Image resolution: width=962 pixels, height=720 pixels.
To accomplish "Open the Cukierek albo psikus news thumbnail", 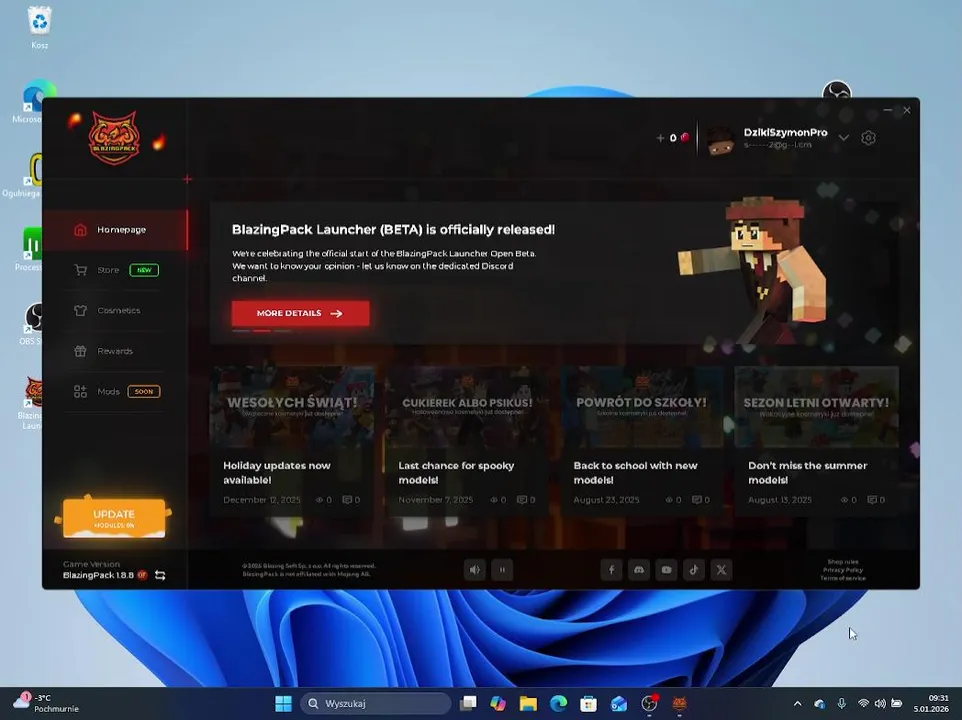I will click(467, 407).
